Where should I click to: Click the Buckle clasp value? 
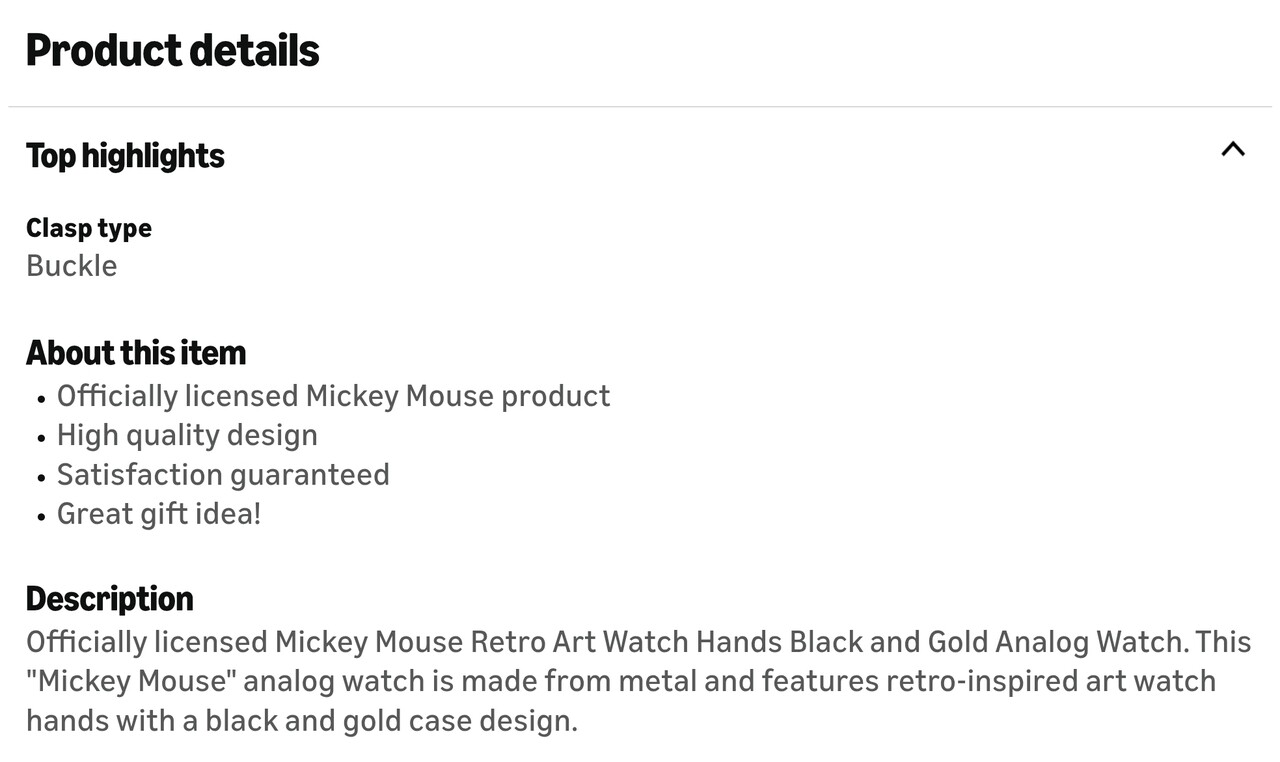[x=72, y=266]
